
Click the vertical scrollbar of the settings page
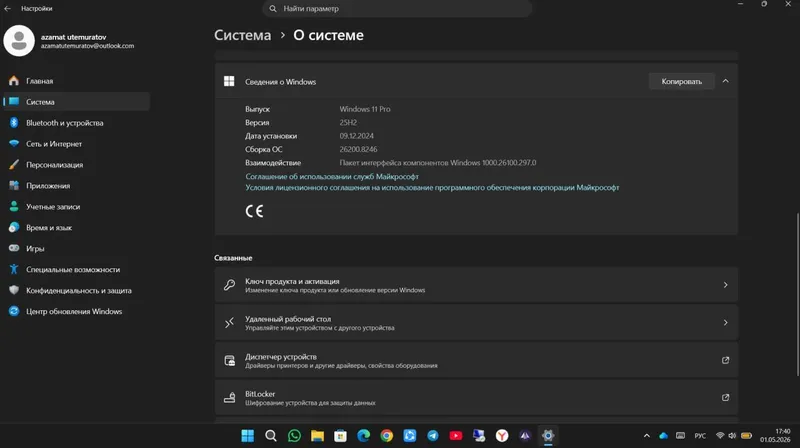coord(797,293)
